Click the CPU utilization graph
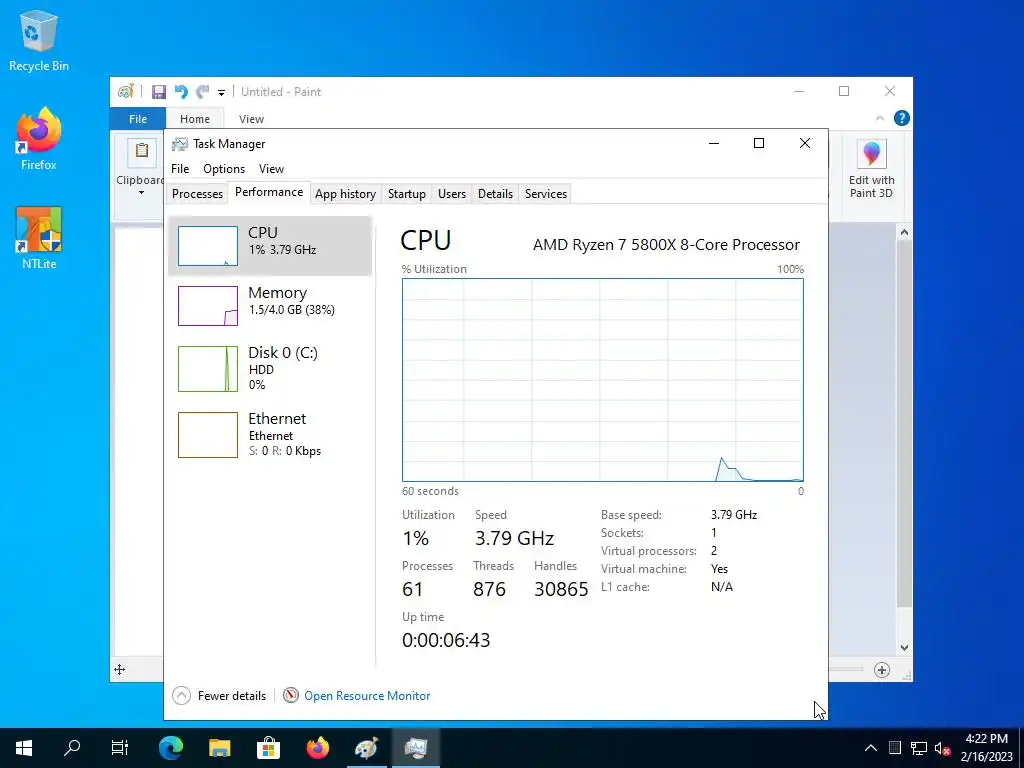Image resolution: width=1024 pixels, height=768 pixels. 603,380
